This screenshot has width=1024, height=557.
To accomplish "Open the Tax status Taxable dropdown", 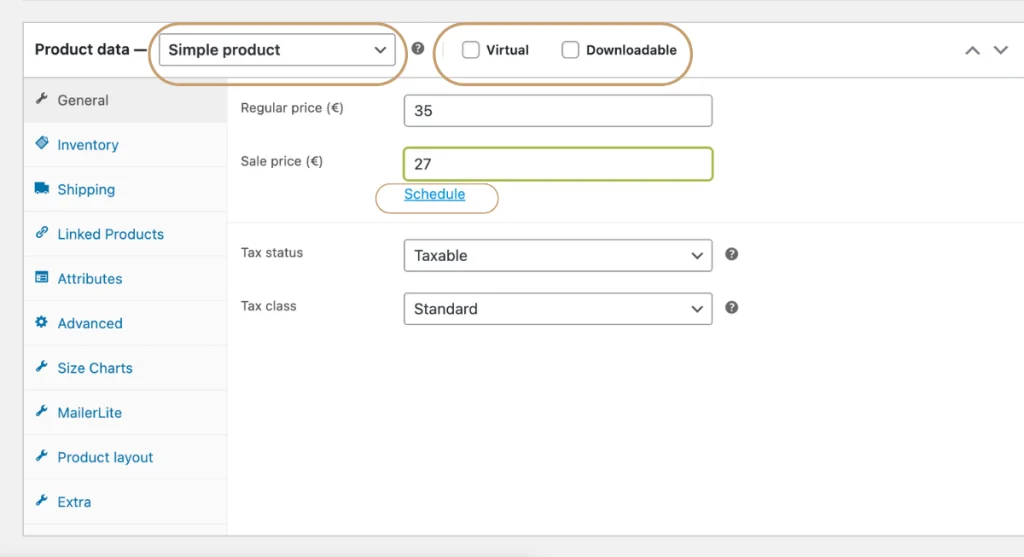I will (558, 255).
